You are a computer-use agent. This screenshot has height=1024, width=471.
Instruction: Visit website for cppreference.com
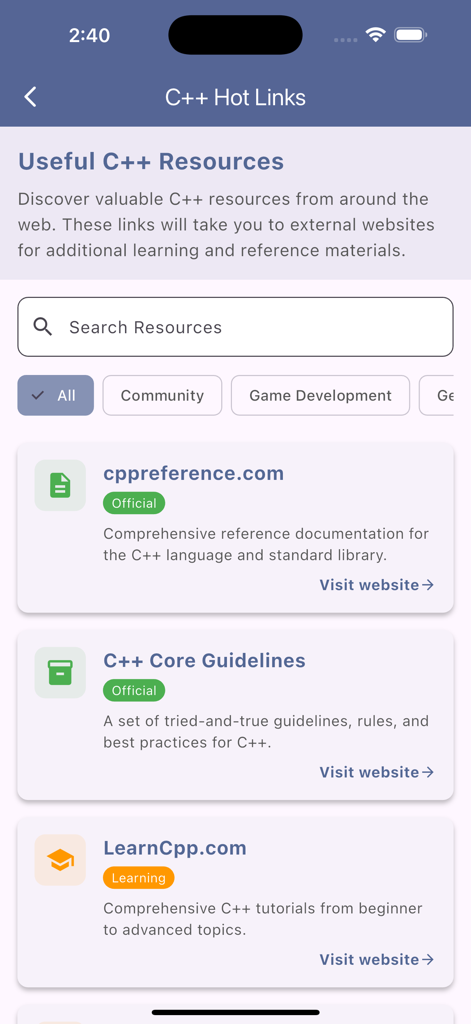pyautogui.click(x=377, y=584)
